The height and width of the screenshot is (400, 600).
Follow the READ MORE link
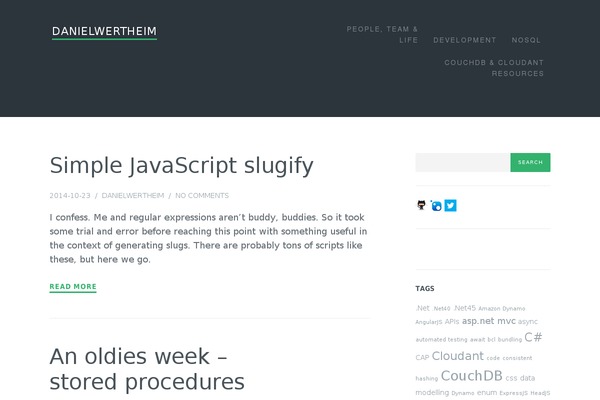pyautogui.click(x=73, y=287)
